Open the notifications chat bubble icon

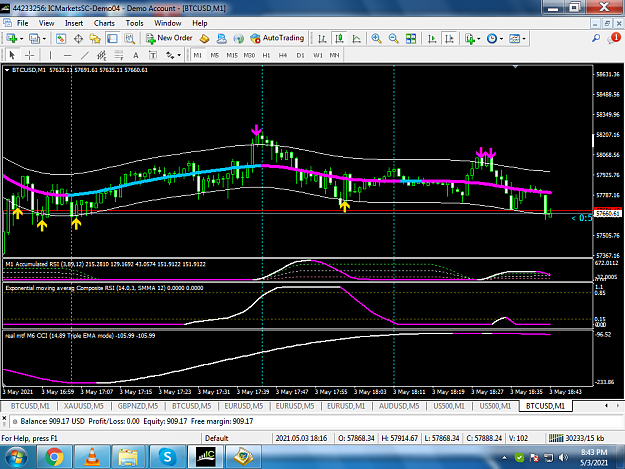click(614, 38)
